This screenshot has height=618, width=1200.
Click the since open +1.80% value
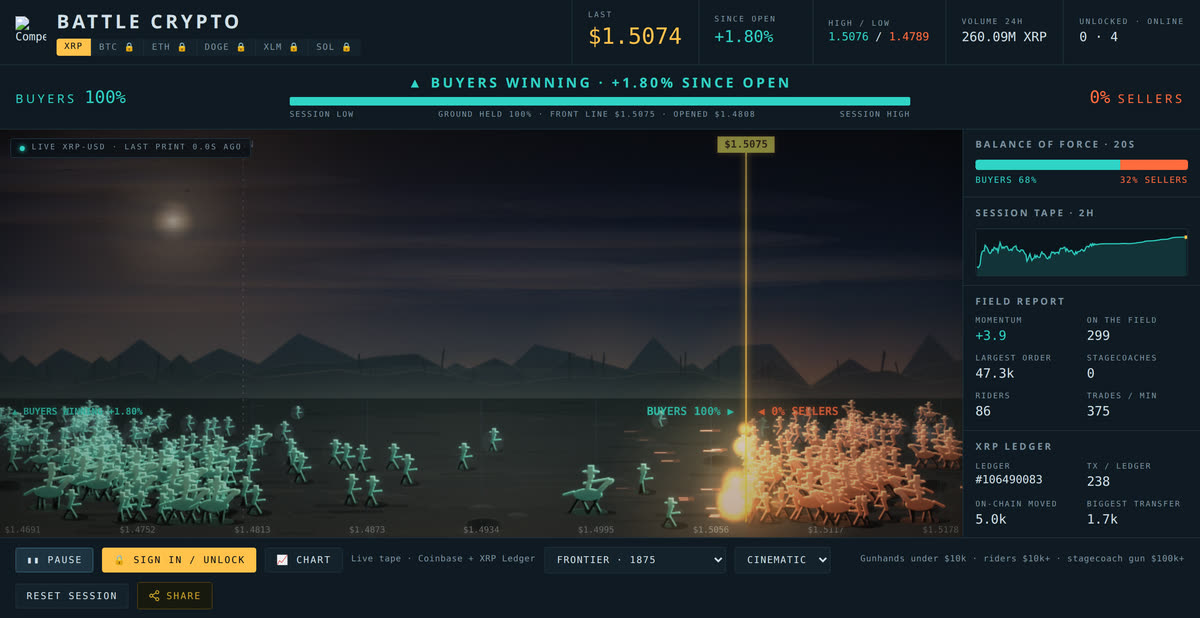743,37
